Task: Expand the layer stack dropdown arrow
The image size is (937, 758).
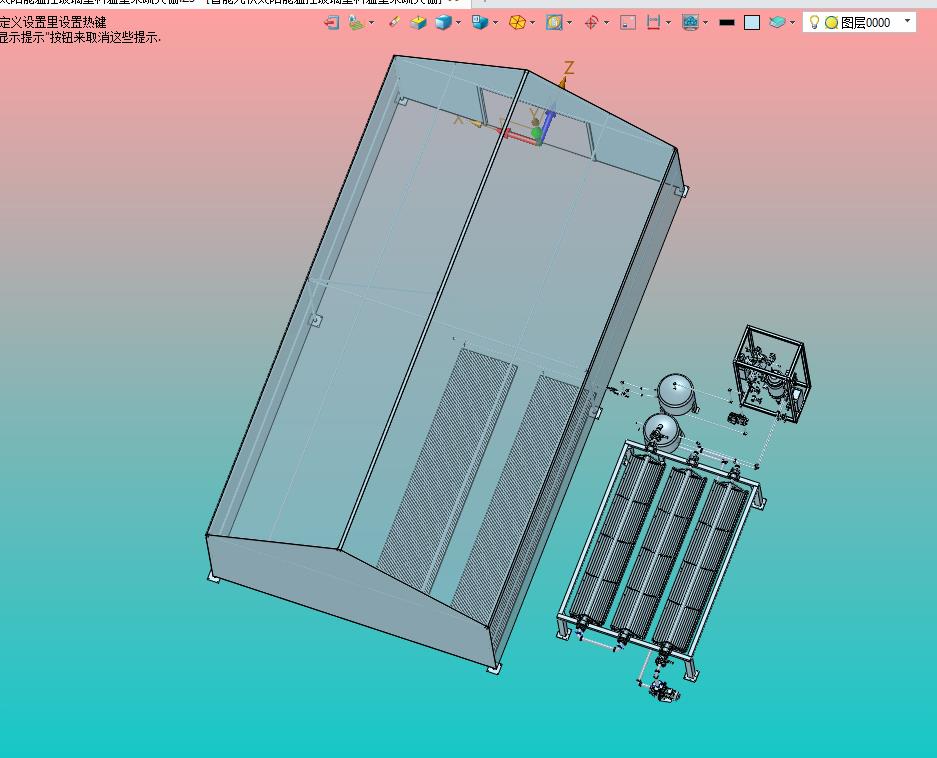Action: click(792, 23)
